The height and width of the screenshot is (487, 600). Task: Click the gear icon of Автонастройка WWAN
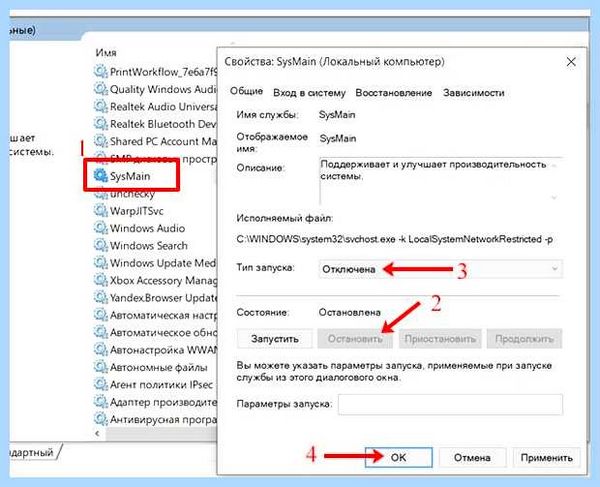(x=101, y=350)
